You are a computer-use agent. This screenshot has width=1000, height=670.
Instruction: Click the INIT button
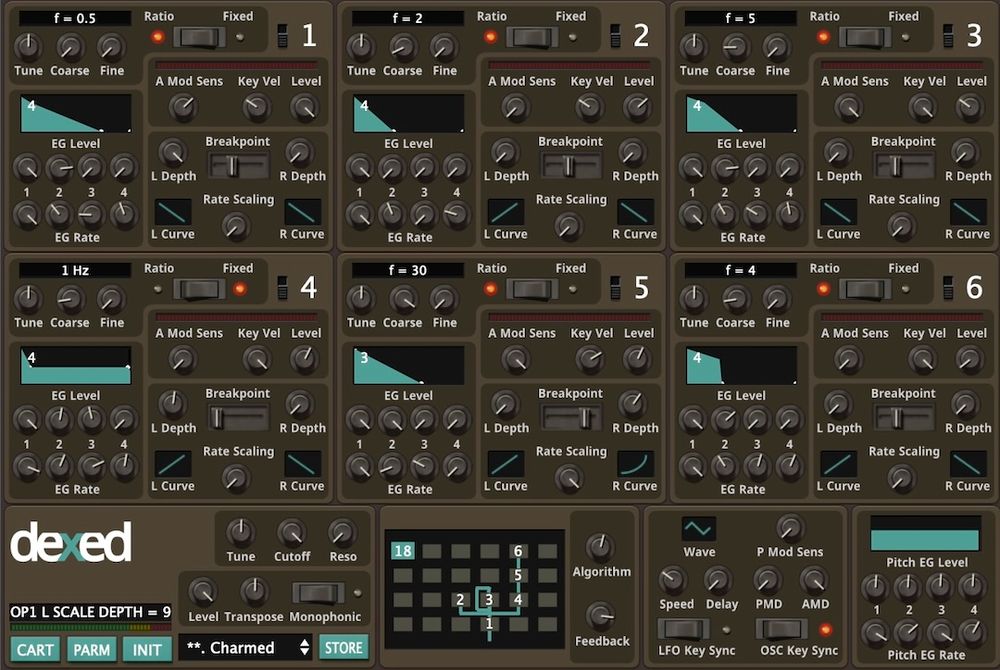(x=147, y=650)
